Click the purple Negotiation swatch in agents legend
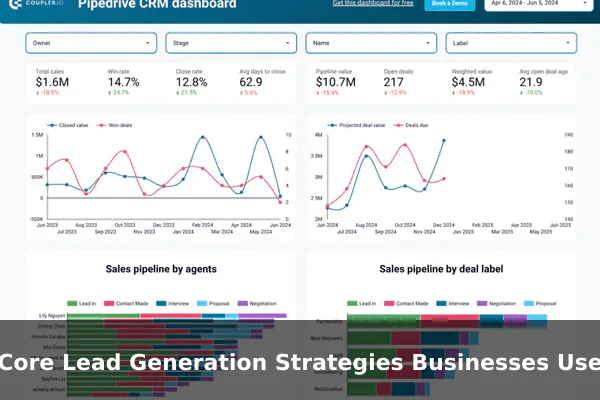This screenshot has height=400, width=600. pyautogui.click(x=243, y=303)
